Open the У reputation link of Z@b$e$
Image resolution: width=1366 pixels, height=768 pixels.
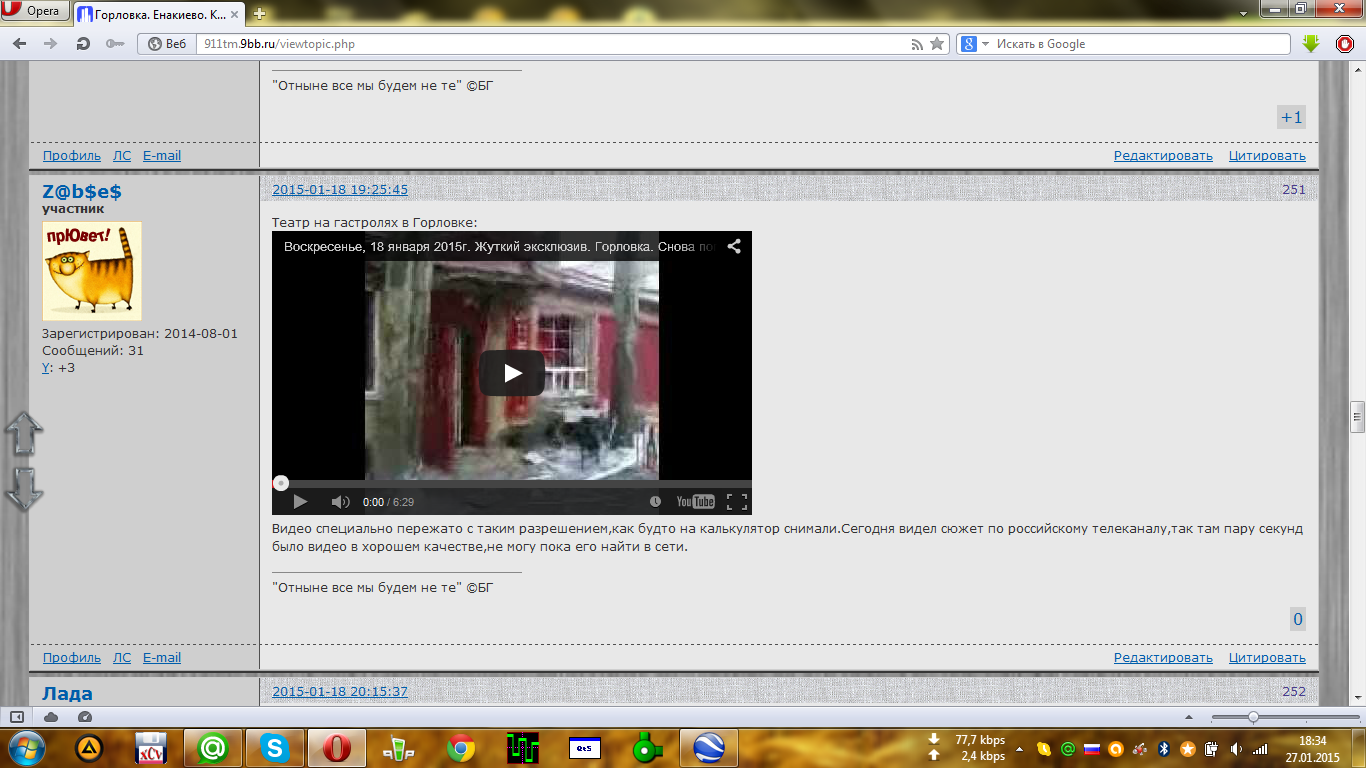tap(46, 367)
